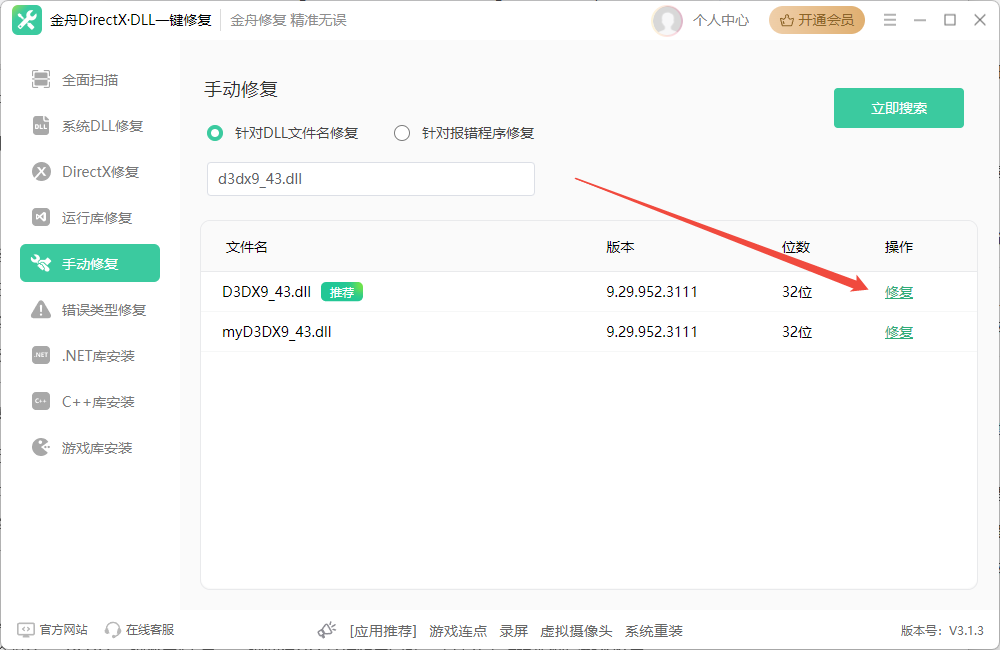
Task: Click the runtime library repair icon
Action: tap(41, 218)
